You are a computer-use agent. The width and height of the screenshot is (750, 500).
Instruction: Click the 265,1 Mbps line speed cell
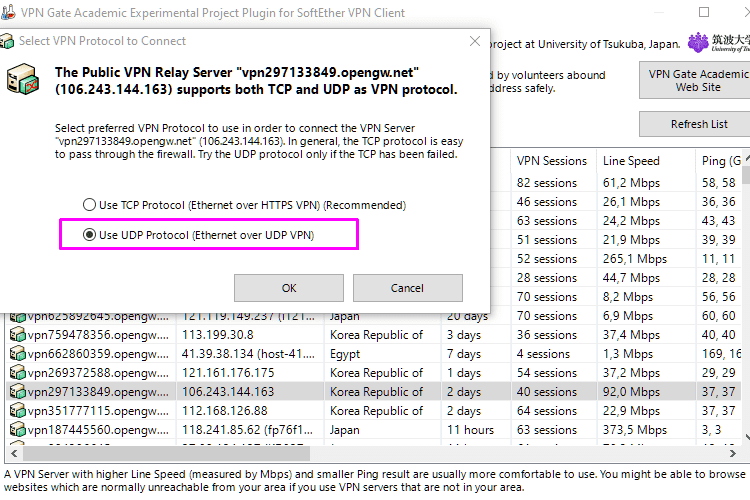(x=635, y=259)
